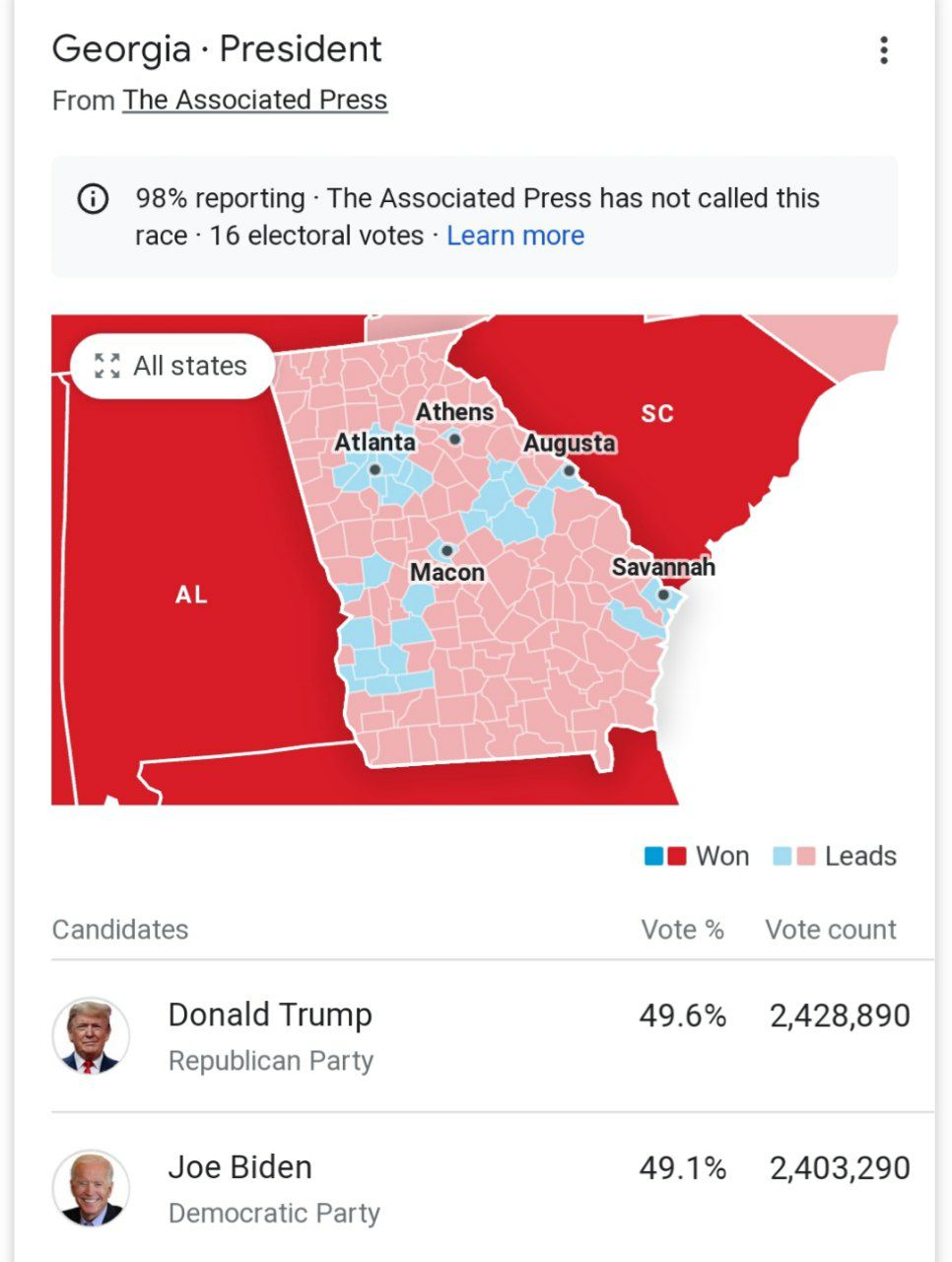Click Donald Trump's profile photo
Viewport: 952px width, 1262px height.
pos(91,1035)
